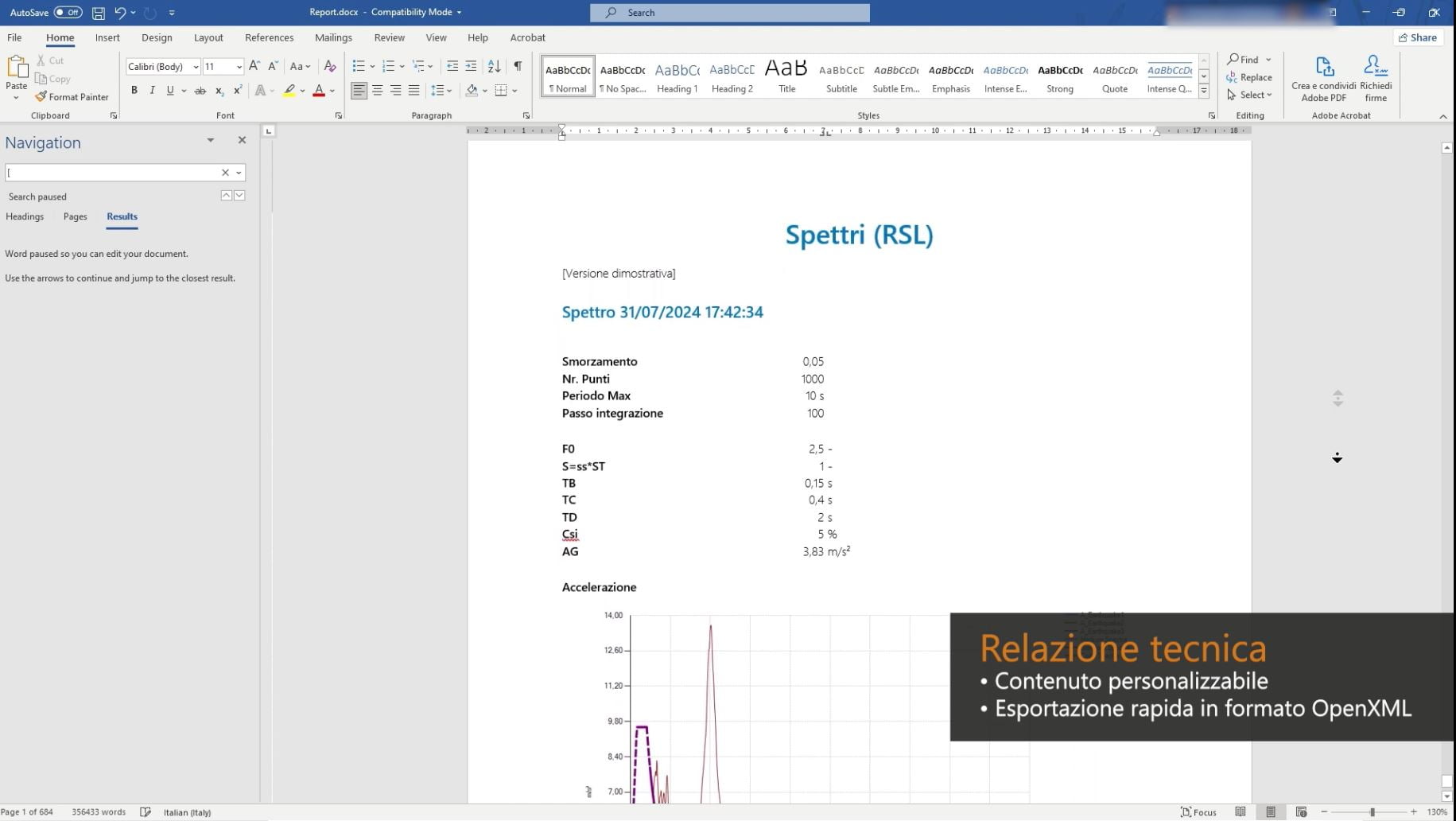Click the Replace button
1456x821 pixels.
coord(1249,77)
